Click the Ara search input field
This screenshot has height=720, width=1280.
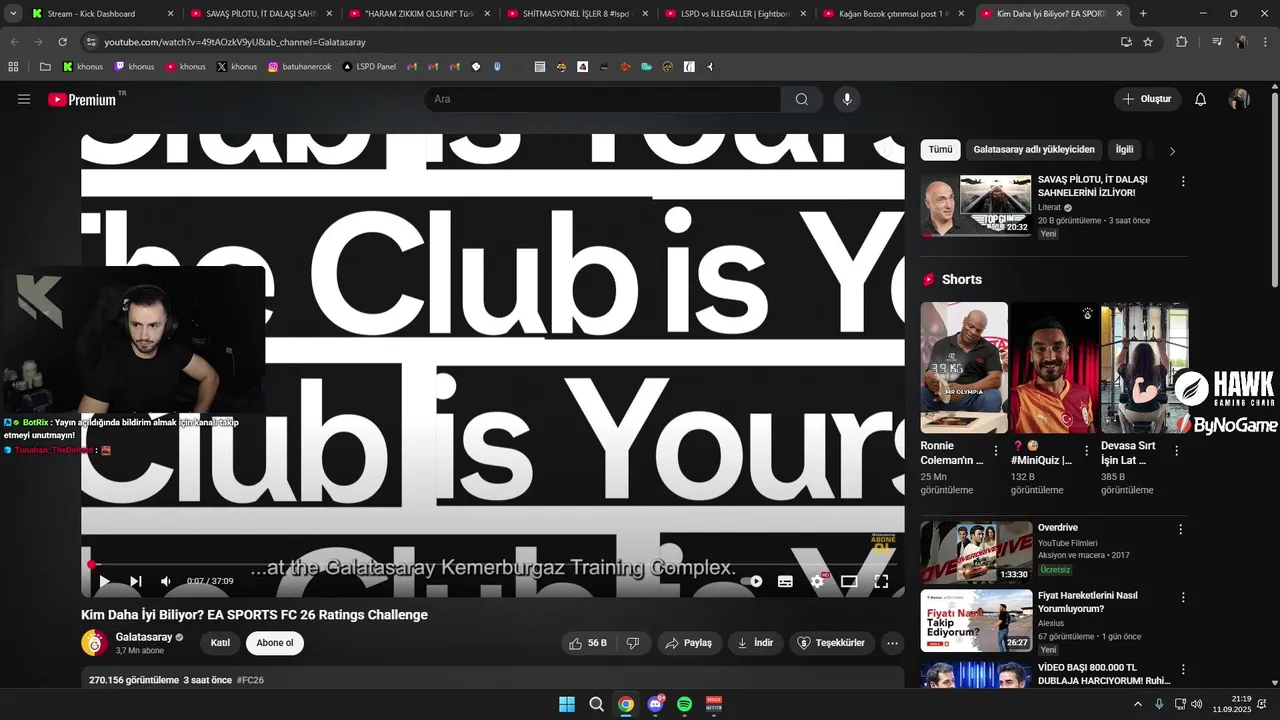tap(602, 99)
